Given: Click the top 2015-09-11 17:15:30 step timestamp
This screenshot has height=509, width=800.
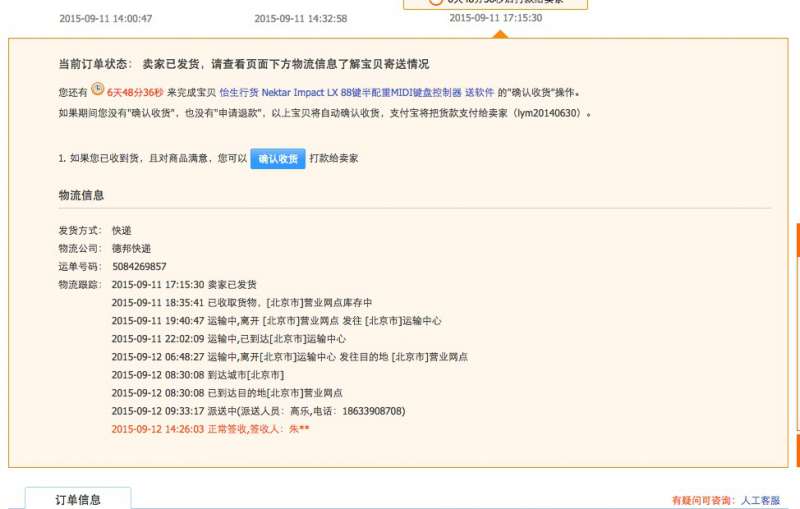Looking at the screenshot, I should tap(495, 18).
